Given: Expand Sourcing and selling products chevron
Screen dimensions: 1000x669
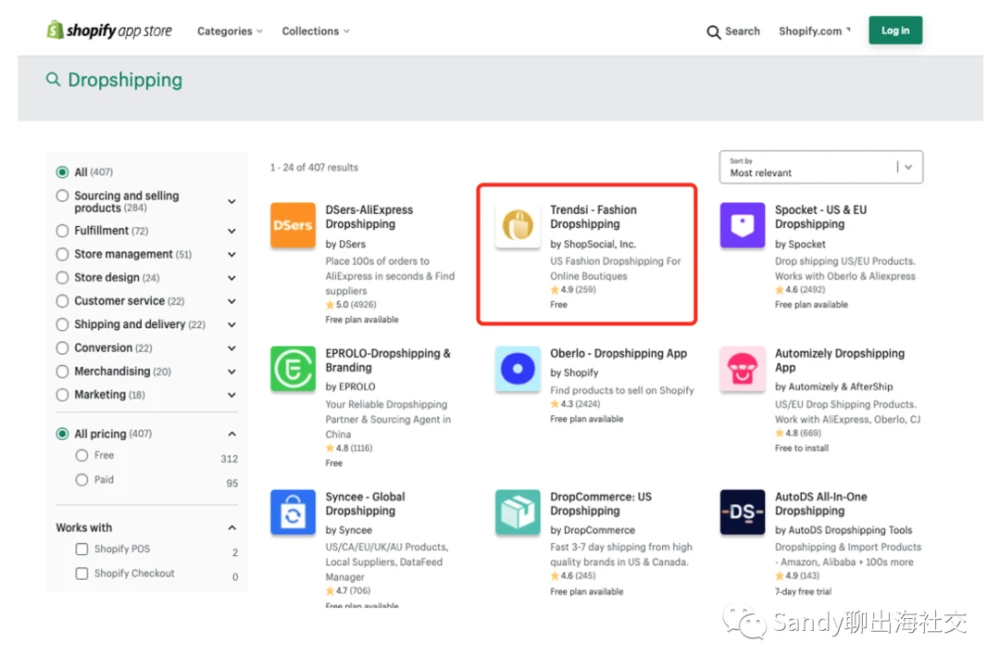Looking at the screenshot, I should 232,202.
